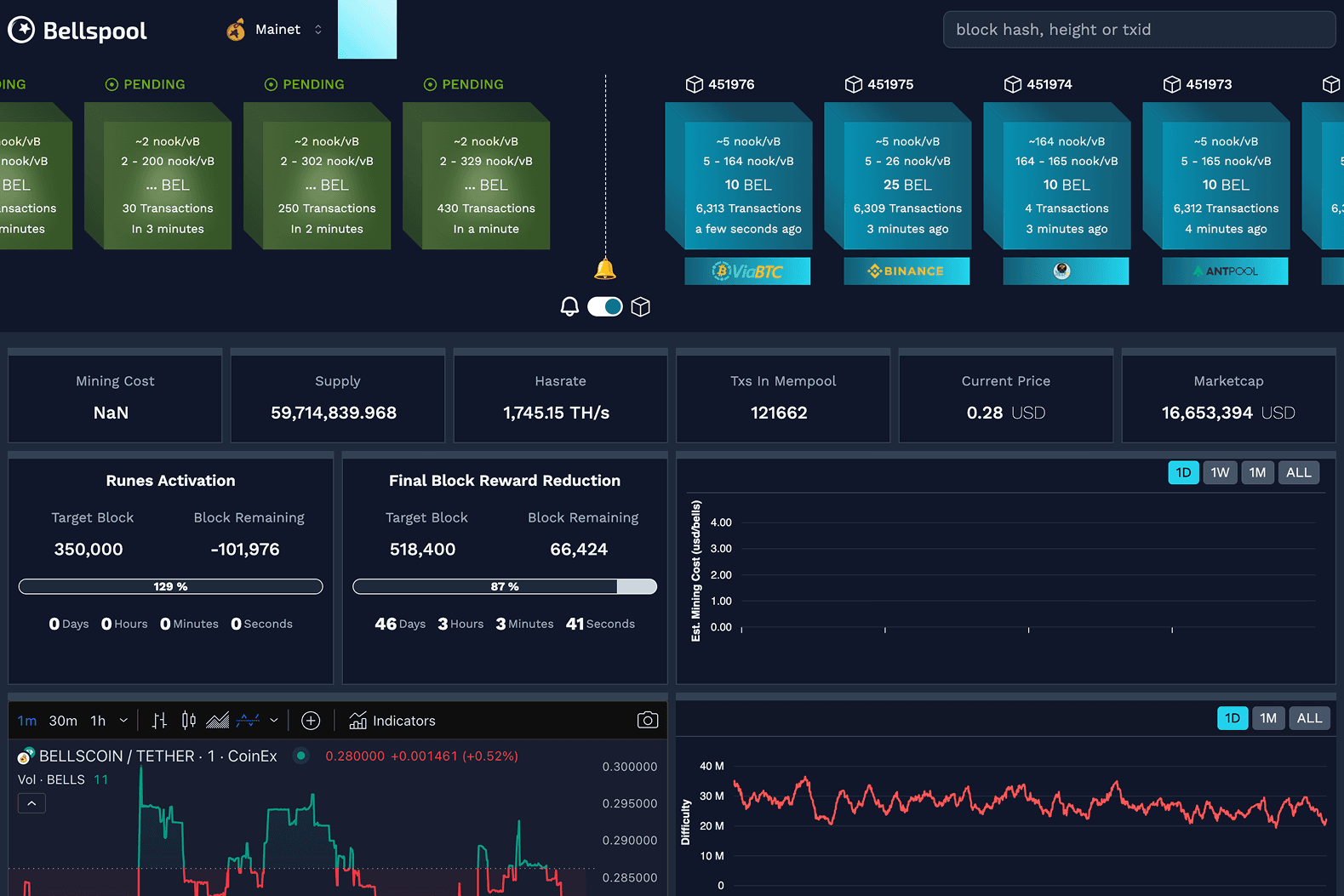Open block 451974 with 4 transactions
The height and width of the screenshot is (896, 1344).
1057,176
